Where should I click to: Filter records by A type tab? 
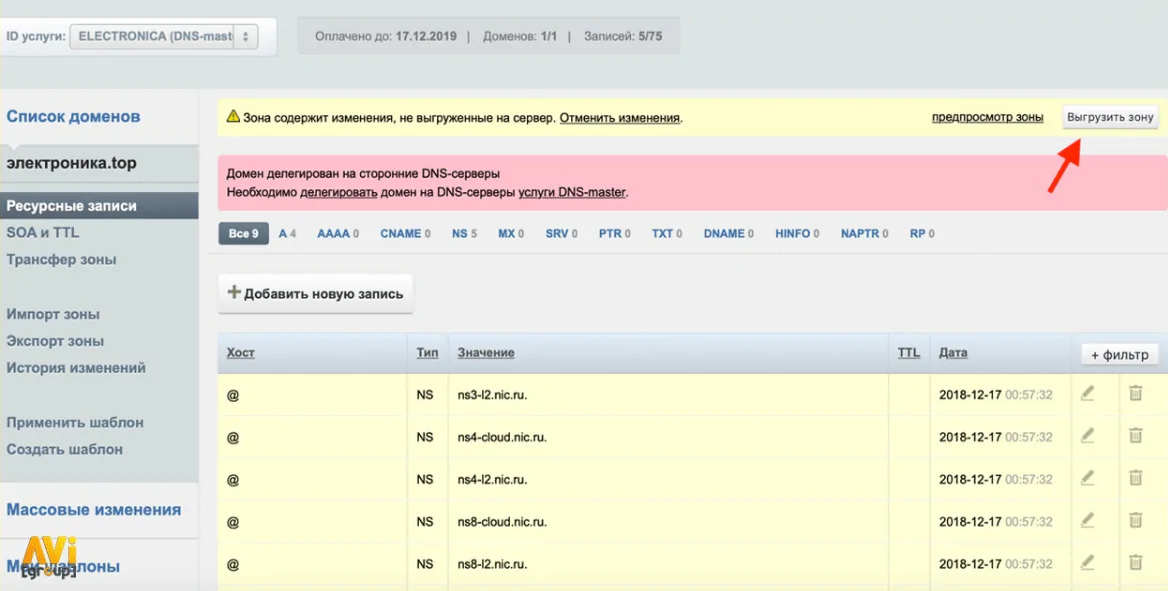(x=287, y=233)
